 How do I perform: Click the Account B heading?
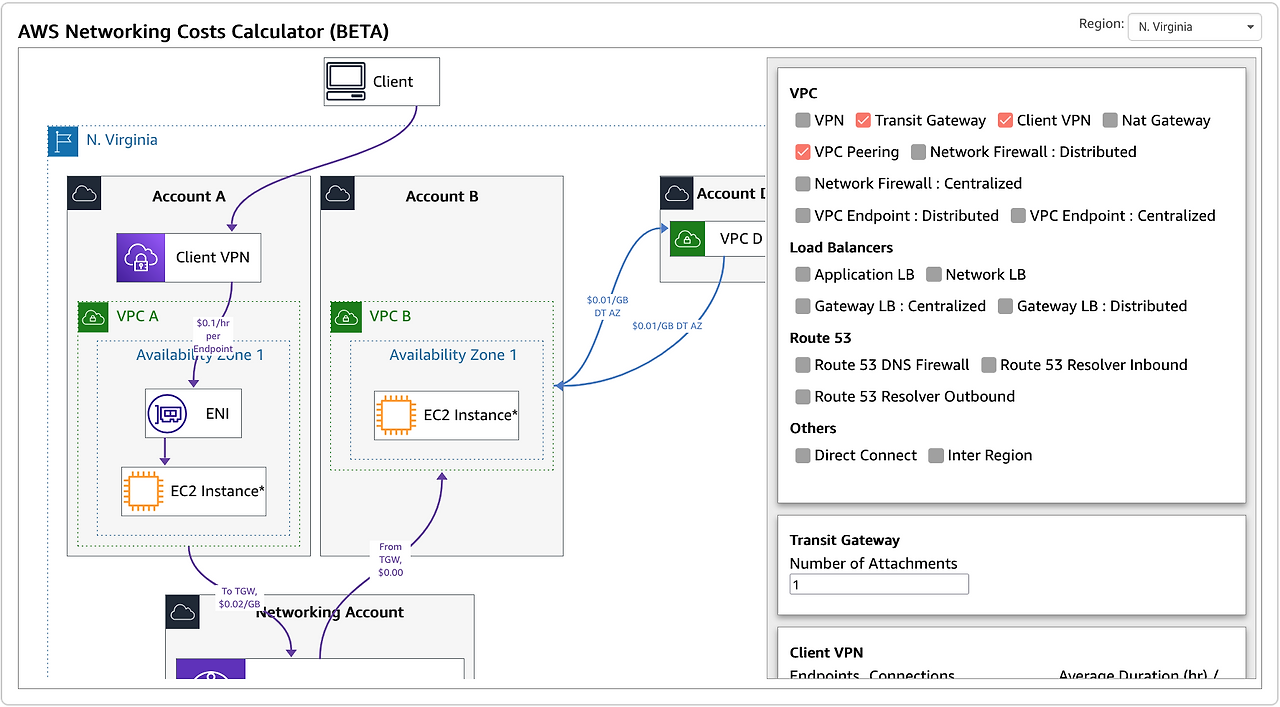pos(442,197)
